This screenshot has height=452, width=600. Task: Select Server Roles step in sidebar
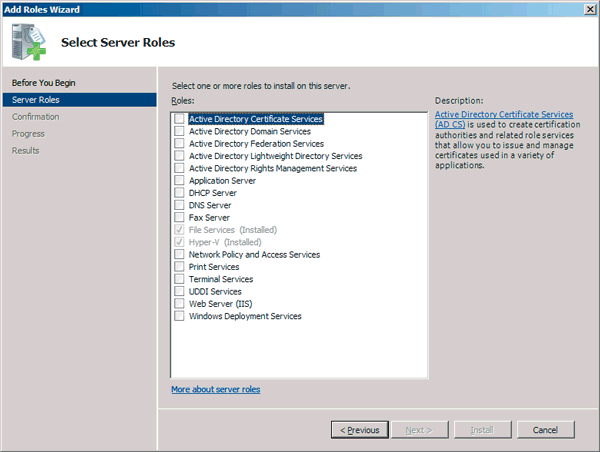point(36,100)
